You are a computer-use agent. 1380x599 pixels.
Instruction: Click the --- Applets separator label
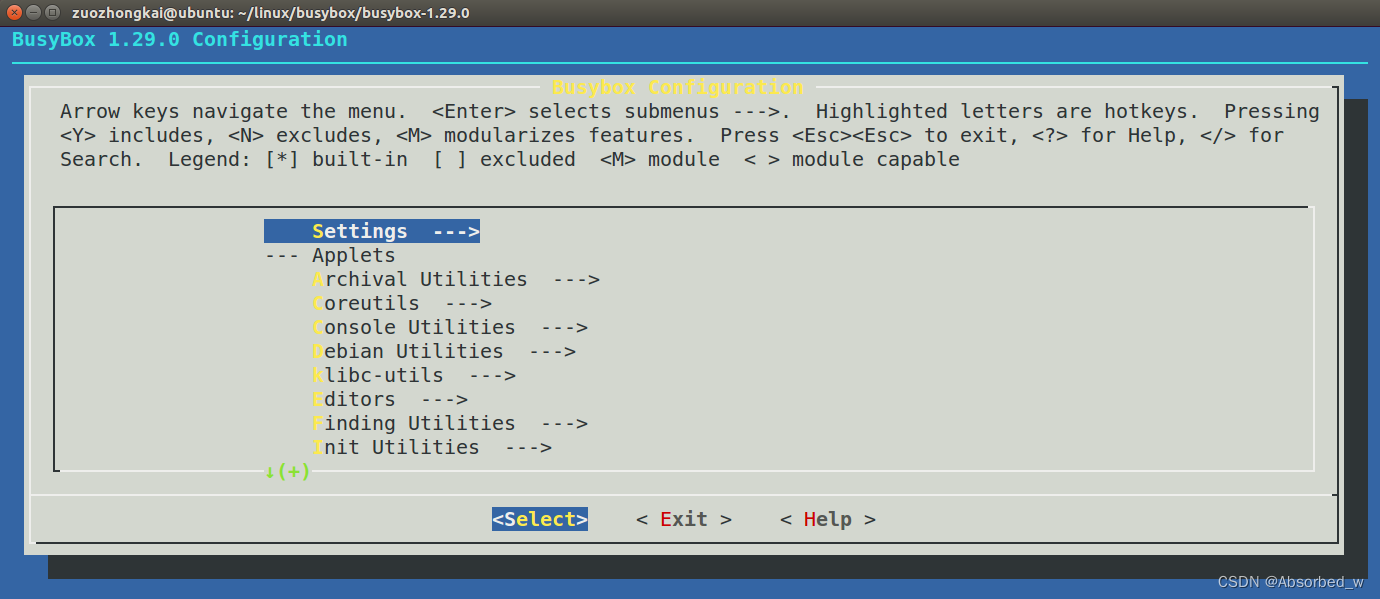(330, 255)
